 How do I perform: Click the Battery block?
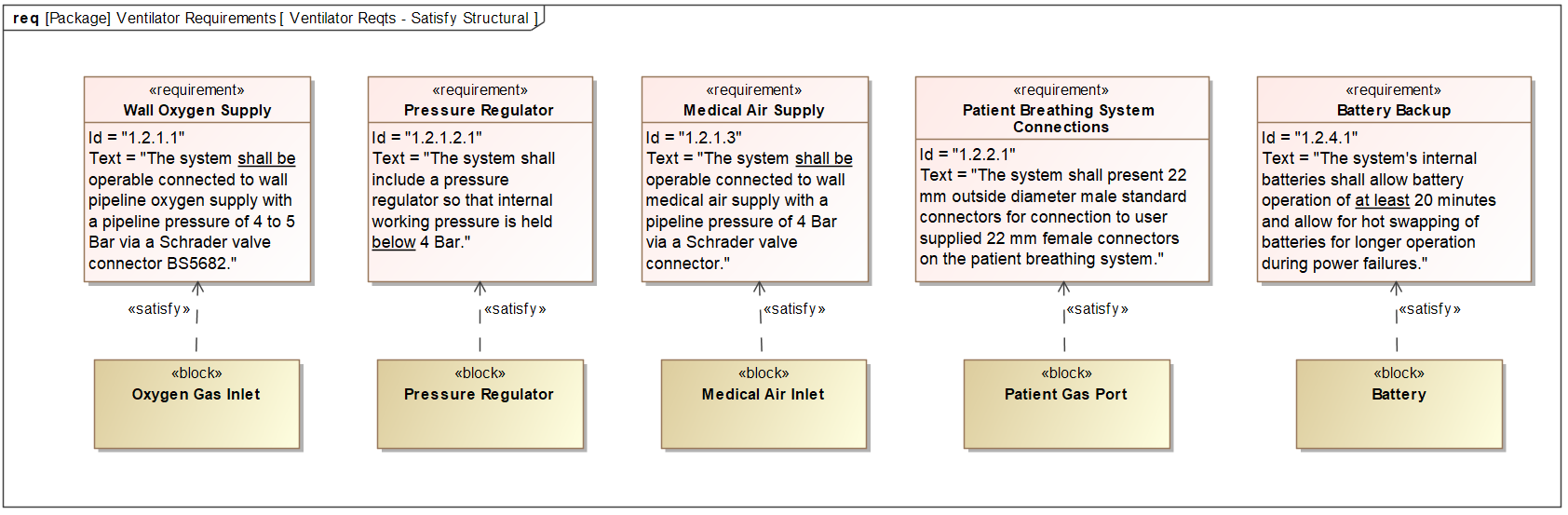pyautogui.click(x=1399, y=404)
